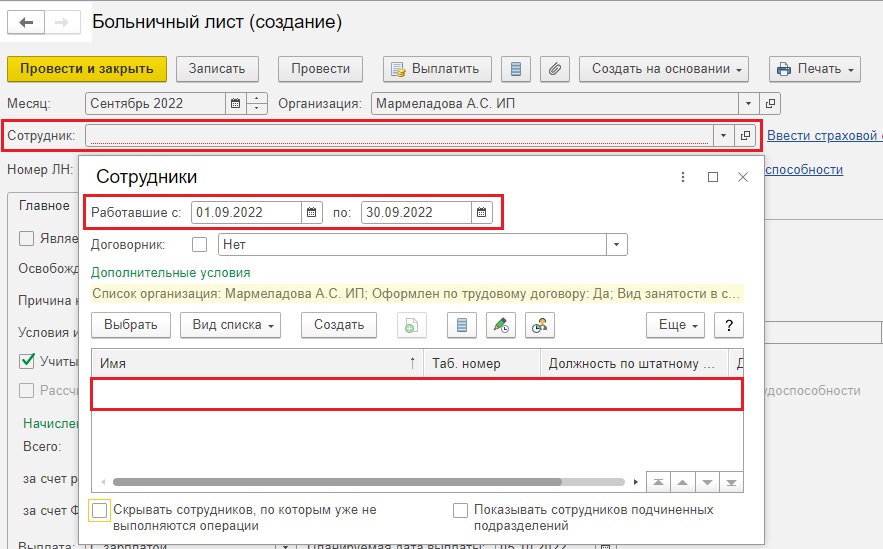Viewport: 883px width, 549px height.
Task: Open the Дополнительные условия link
Action: click(x=171, y=273)
